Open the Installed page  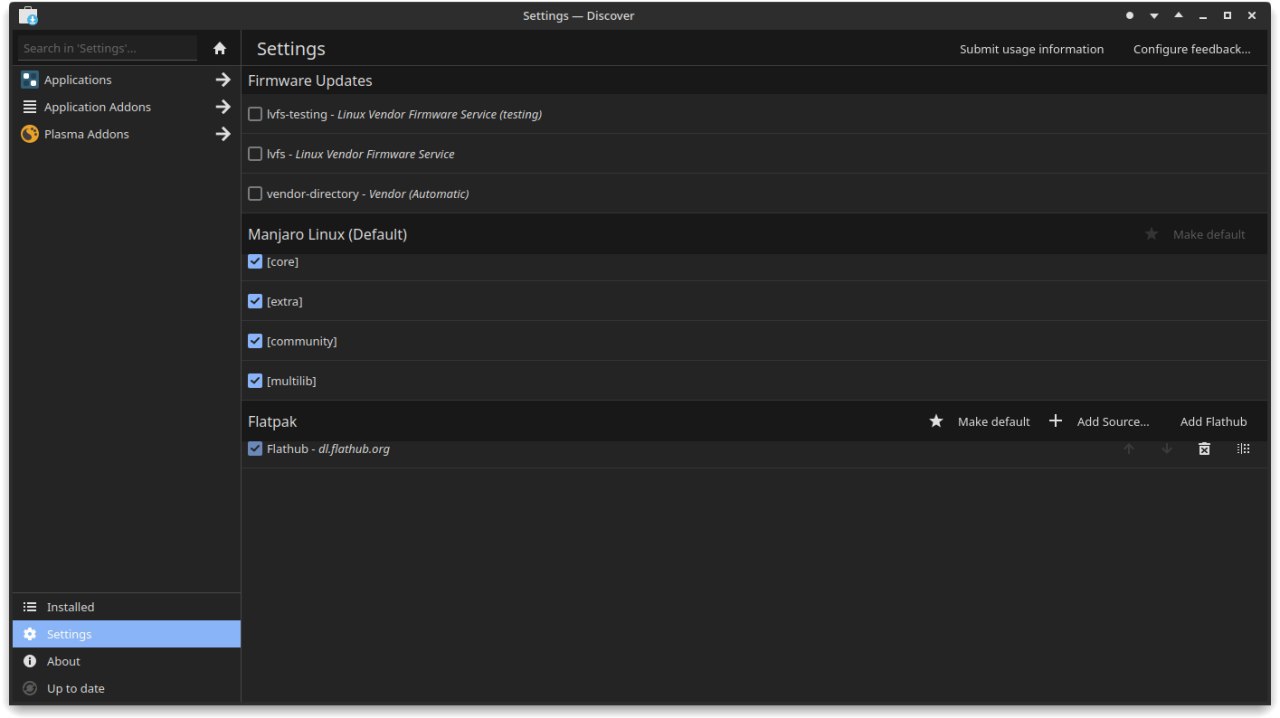click(x=127, y=607)
